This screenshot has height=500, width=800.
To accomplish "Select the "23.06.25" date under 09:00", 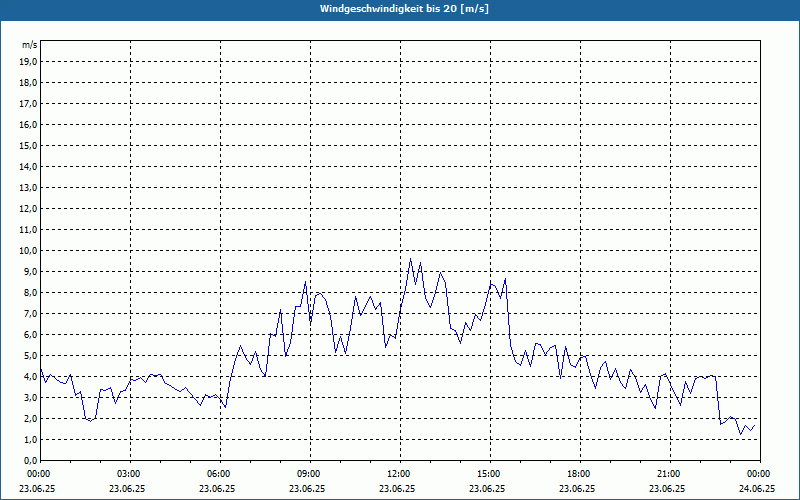I will coord(307,488).
